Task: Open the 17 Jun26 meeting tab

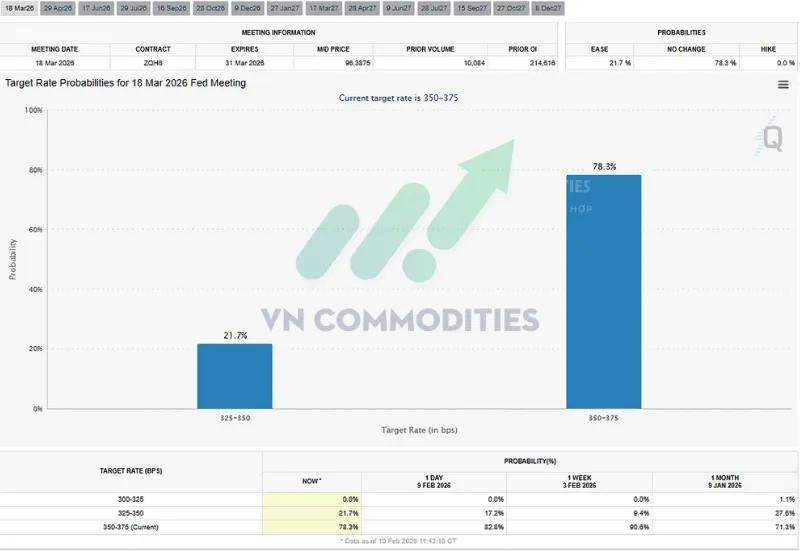Action: click(x=96, y=8)
